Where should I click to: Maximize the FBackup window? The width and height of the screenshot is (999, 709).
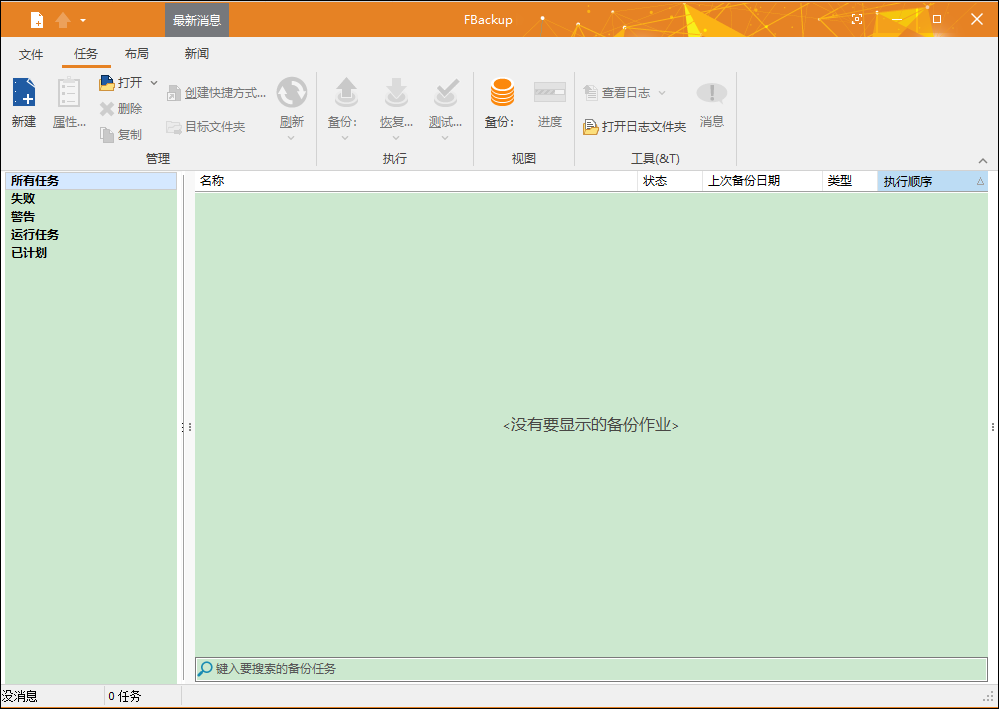[937, 19]
